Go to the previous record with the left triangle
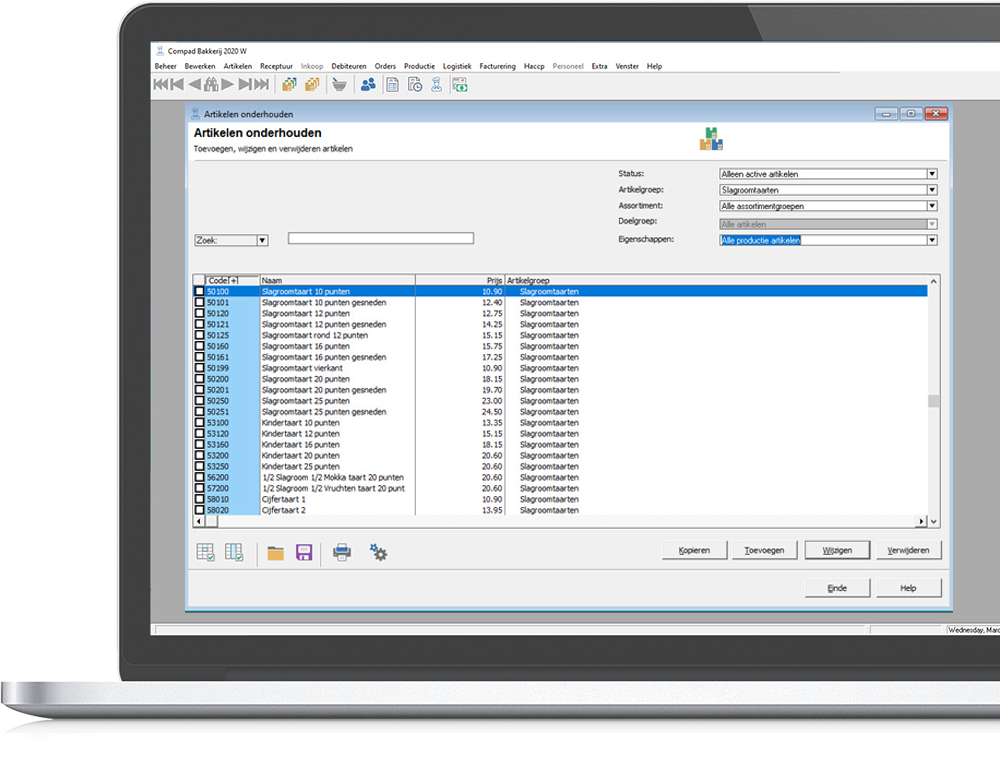 click(195, 84)
